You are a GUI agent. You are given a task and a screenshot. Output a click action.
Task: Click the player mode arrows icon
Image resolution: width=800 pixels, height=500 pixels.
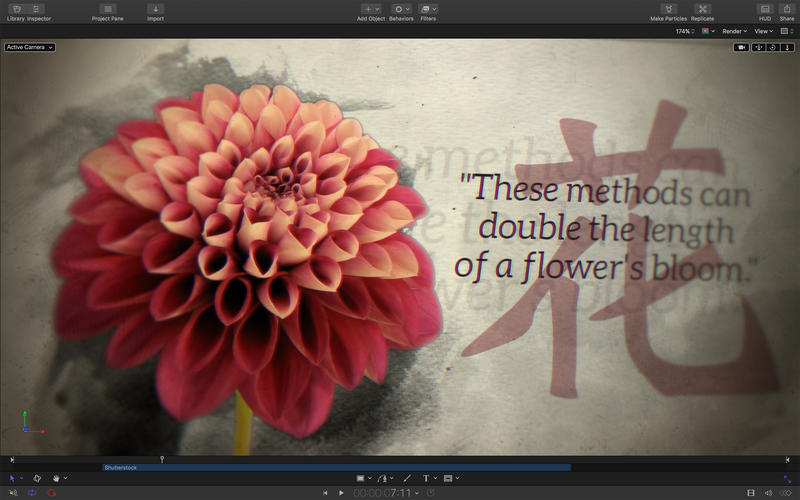(x=787, y=479)
